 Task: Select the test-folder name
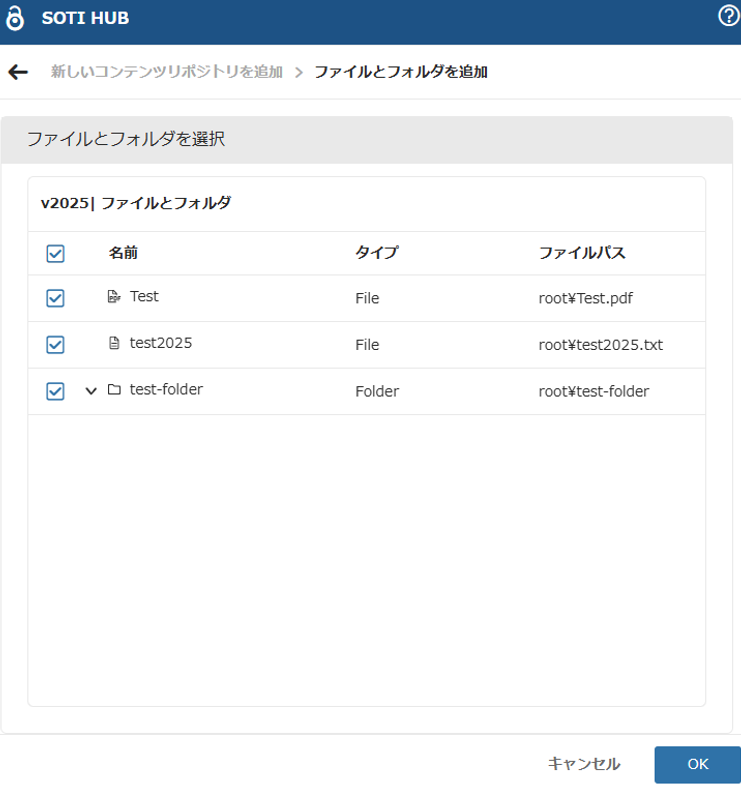click(166, 389)
